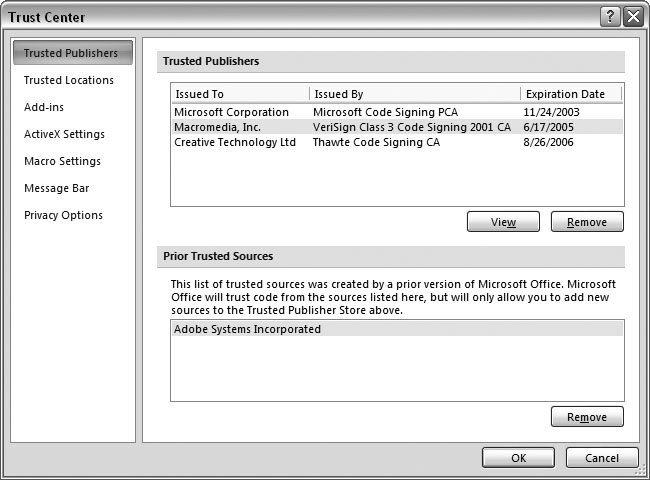Select Adobe Systems Incorporated prior source

tap(248, 329)
